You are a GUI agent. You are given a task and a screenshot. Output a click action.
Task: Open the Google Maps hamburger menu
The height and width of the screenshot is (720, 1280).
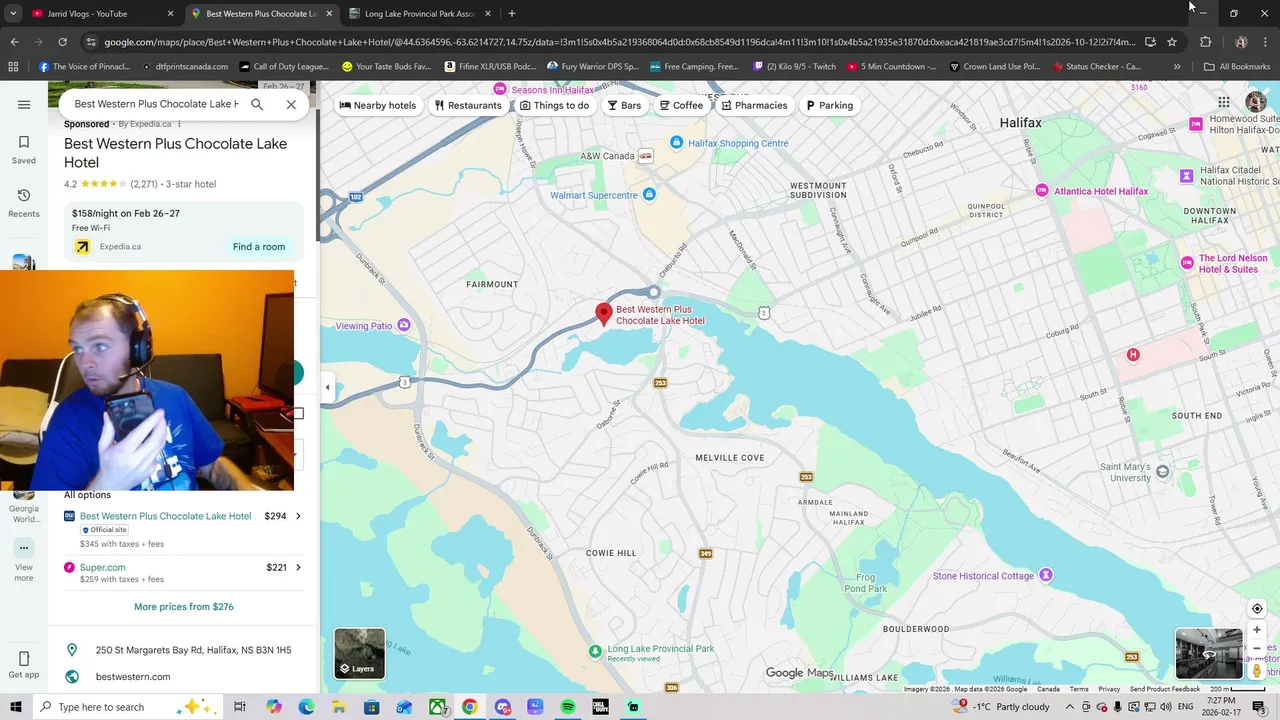coord(24,104)
